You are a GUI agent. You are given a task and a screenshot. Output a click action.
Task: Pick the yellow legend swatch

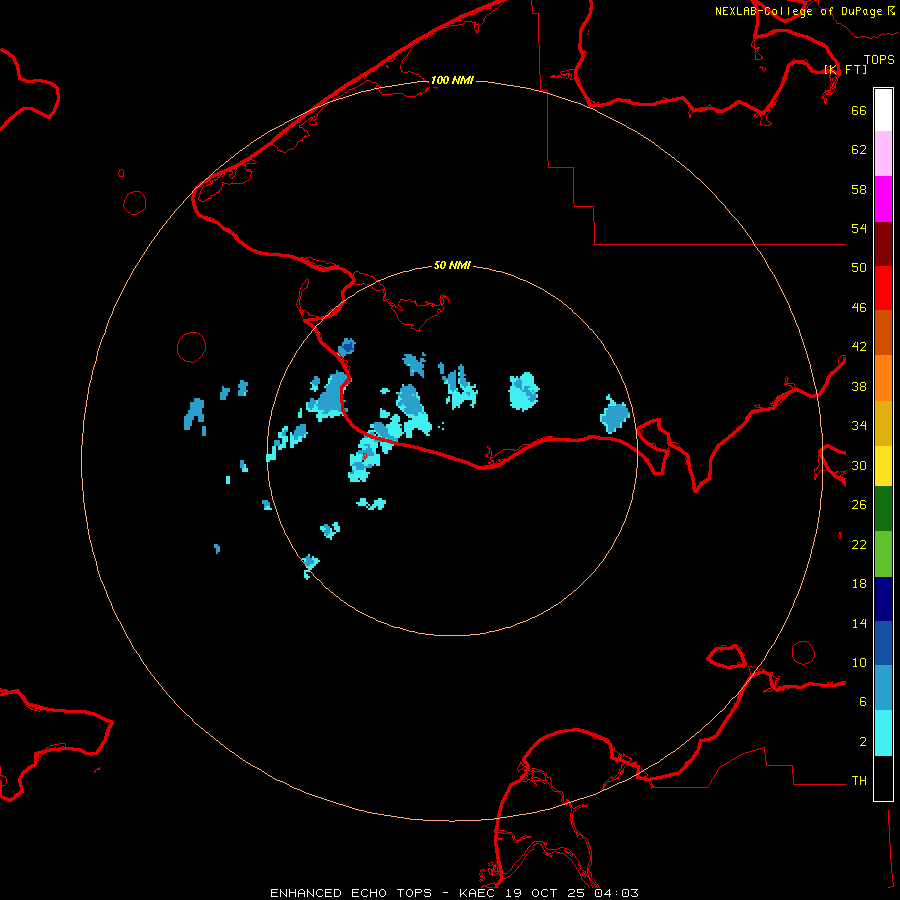click(883, 466)
